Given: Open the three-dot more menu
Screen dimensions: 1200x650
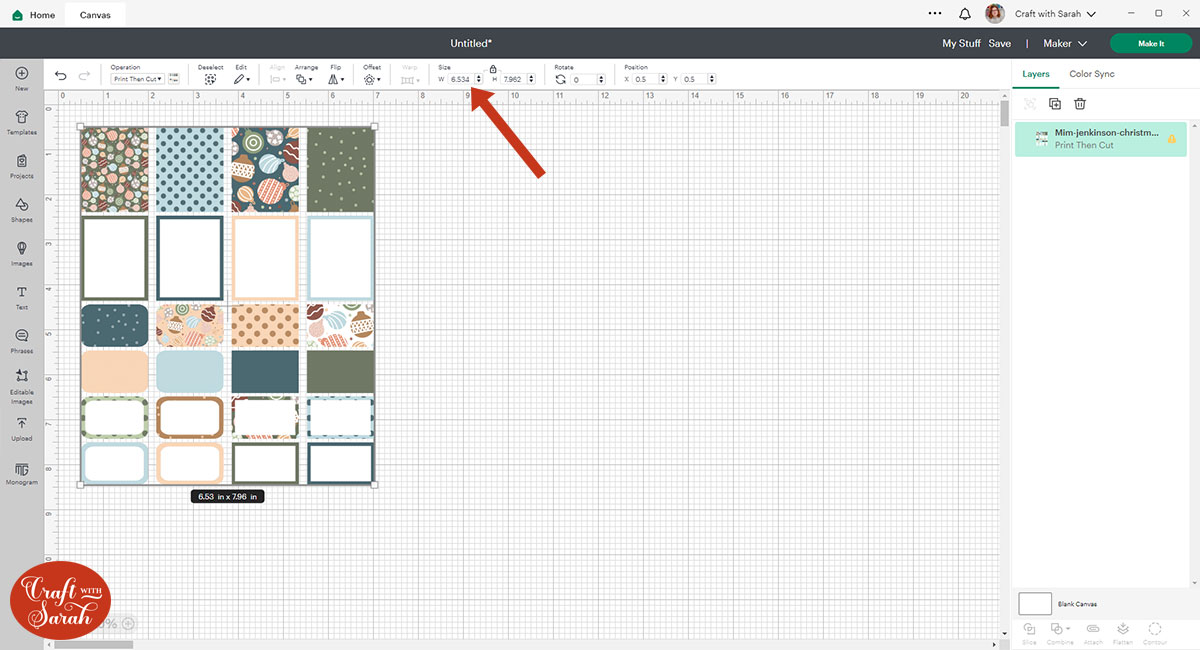Looking at the screenshot, I should [x=935, y=14].
